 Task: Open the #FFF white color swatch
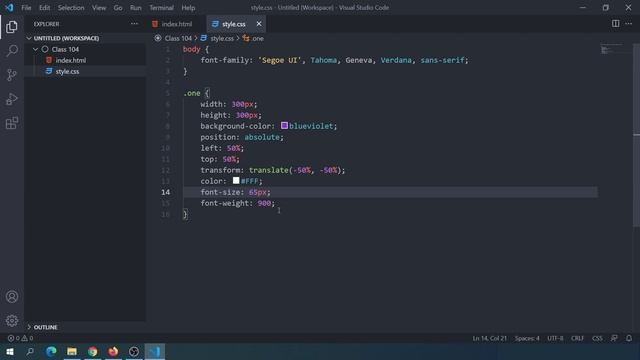(x=236, y=180)
